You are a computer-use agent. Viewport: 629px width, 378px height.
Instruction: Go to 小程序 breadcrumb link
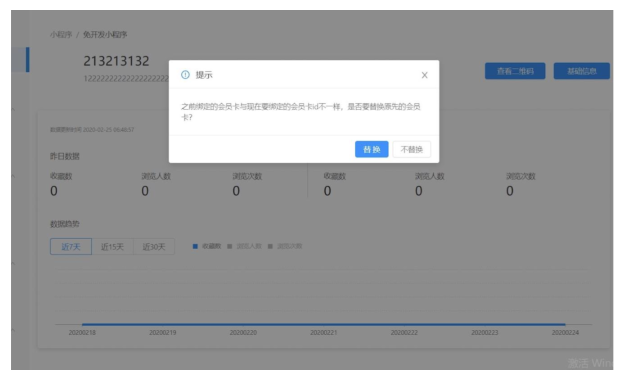pyautogui.click(x=61, y=35)
